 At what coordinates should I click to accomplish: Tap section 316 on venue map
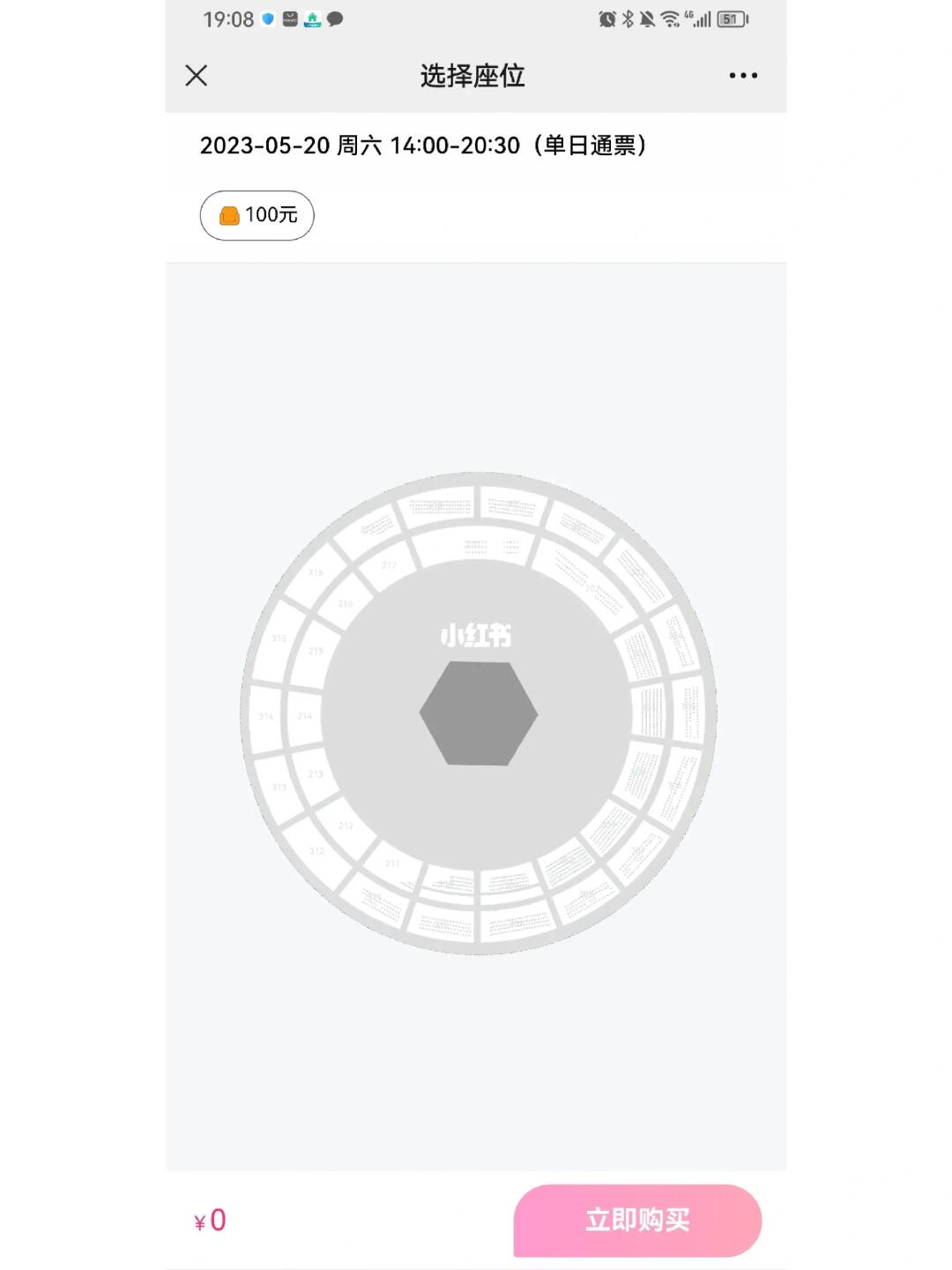[x=316, y=573]
